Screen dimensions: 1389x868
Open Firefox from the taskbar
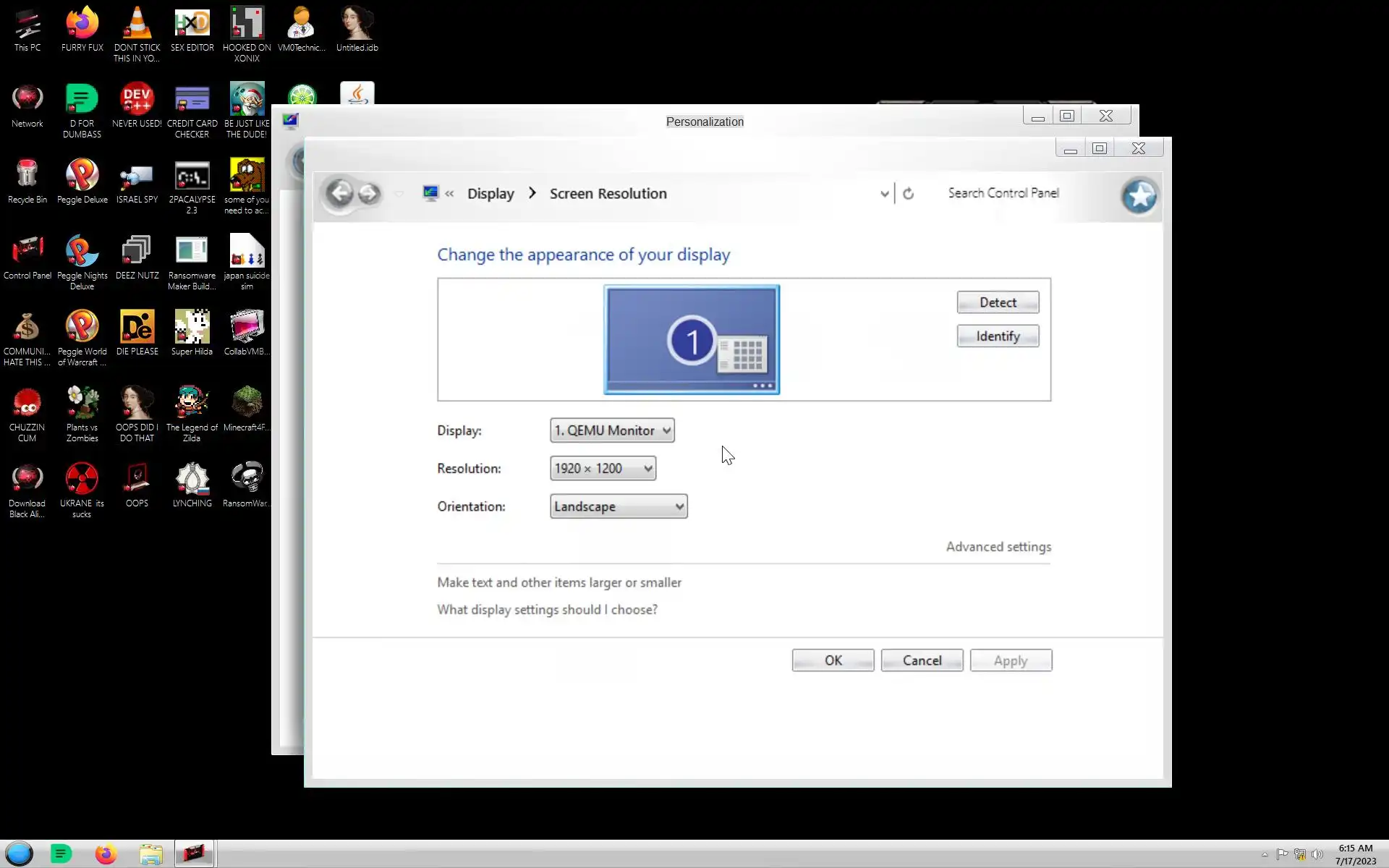[106, 854]
